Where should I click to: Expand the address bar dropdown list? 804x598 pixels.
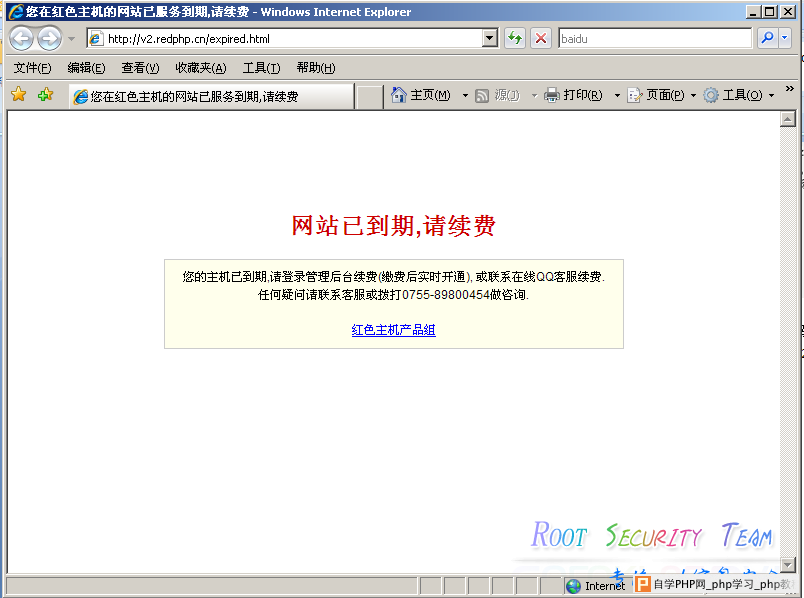click(490, 38)
